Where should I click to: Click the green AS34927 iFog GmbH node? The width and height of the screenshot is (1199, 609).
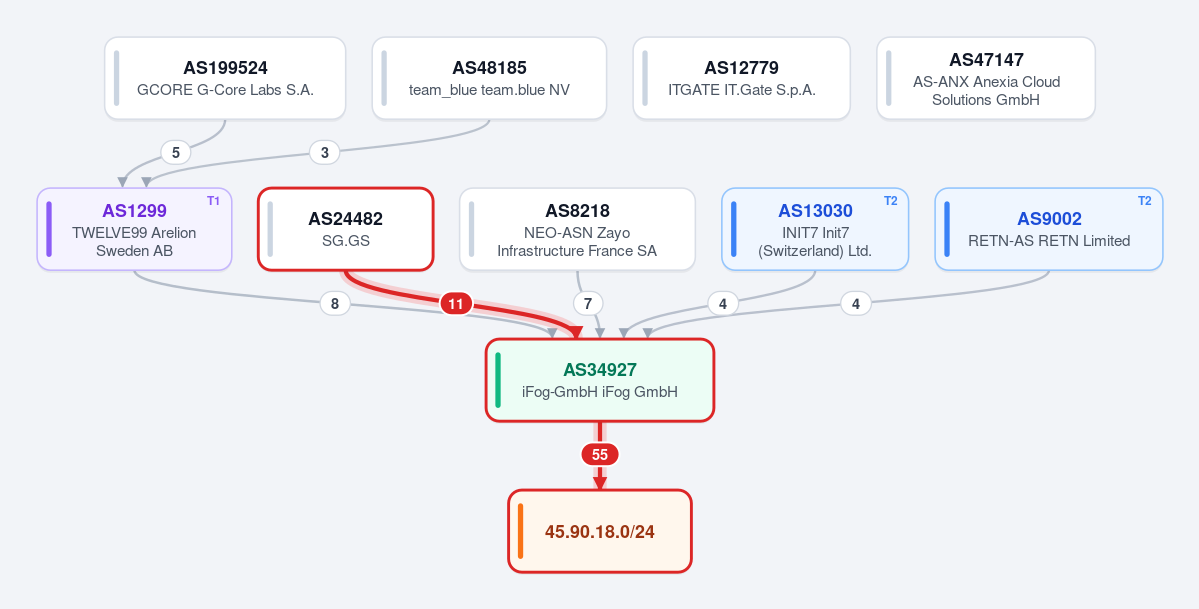point(600,380)
